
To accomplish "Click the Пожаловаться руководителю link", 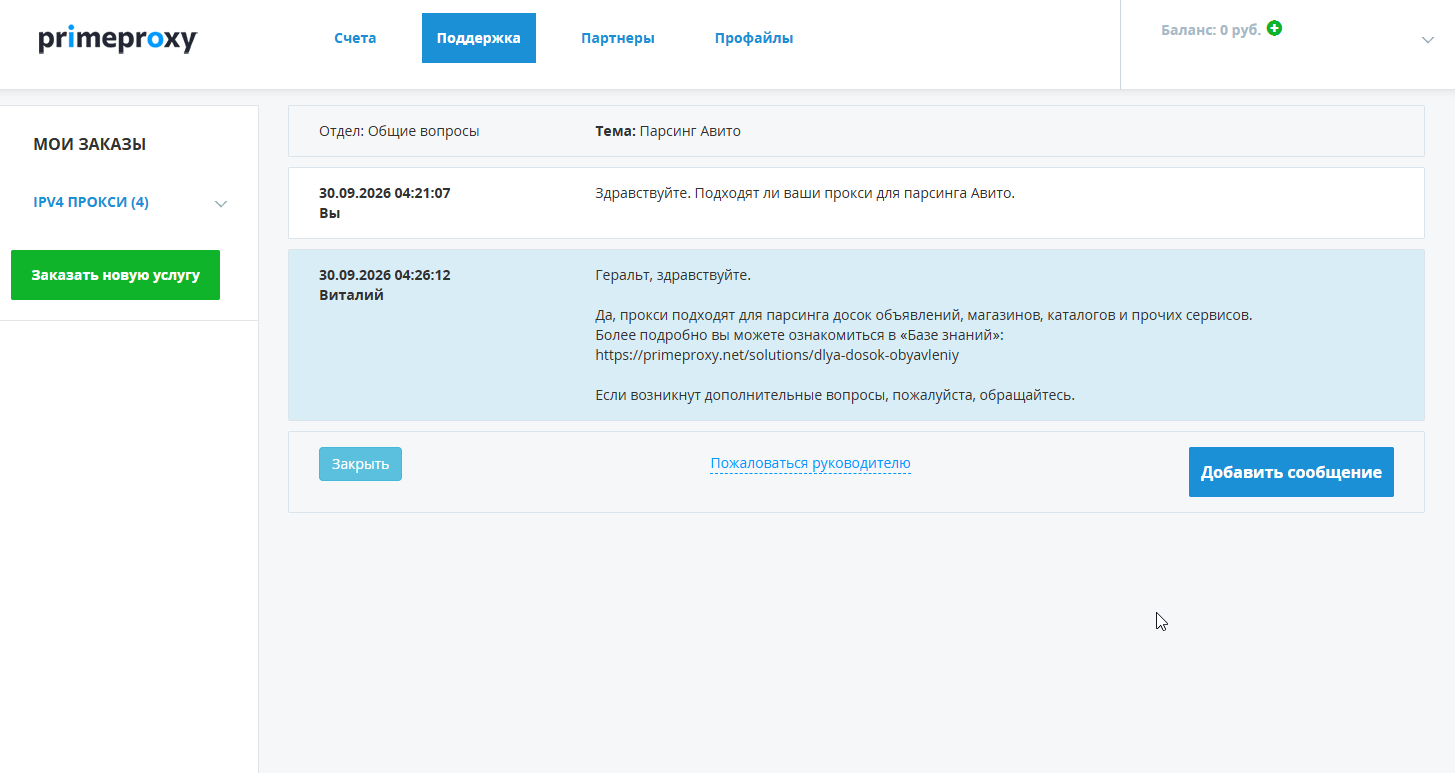I will (810, 463).
